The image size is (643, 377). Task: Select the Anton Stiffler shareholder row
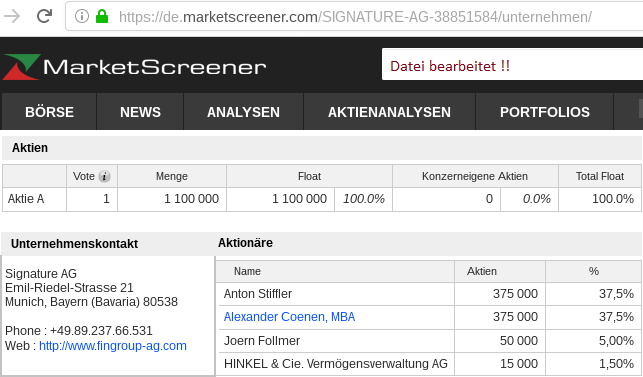pos(429,294)
